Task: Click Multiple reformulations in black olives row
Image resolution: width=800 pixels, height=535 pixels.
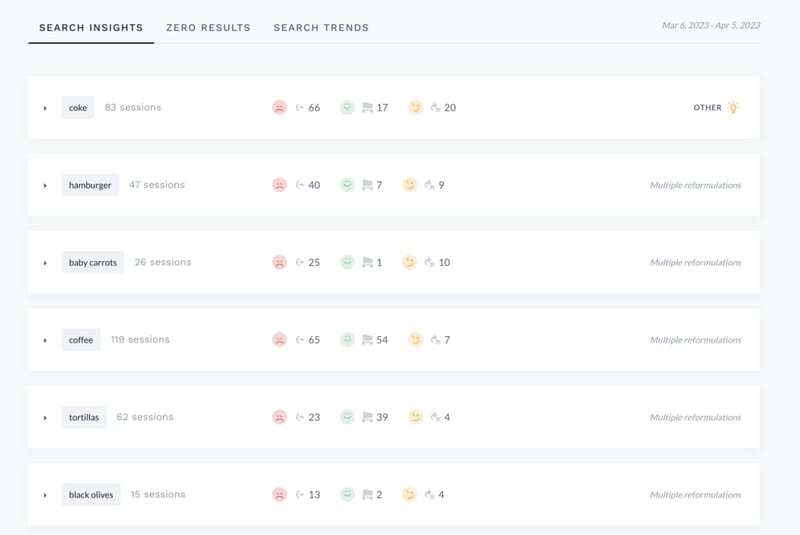Action: [x=695, y=495]
